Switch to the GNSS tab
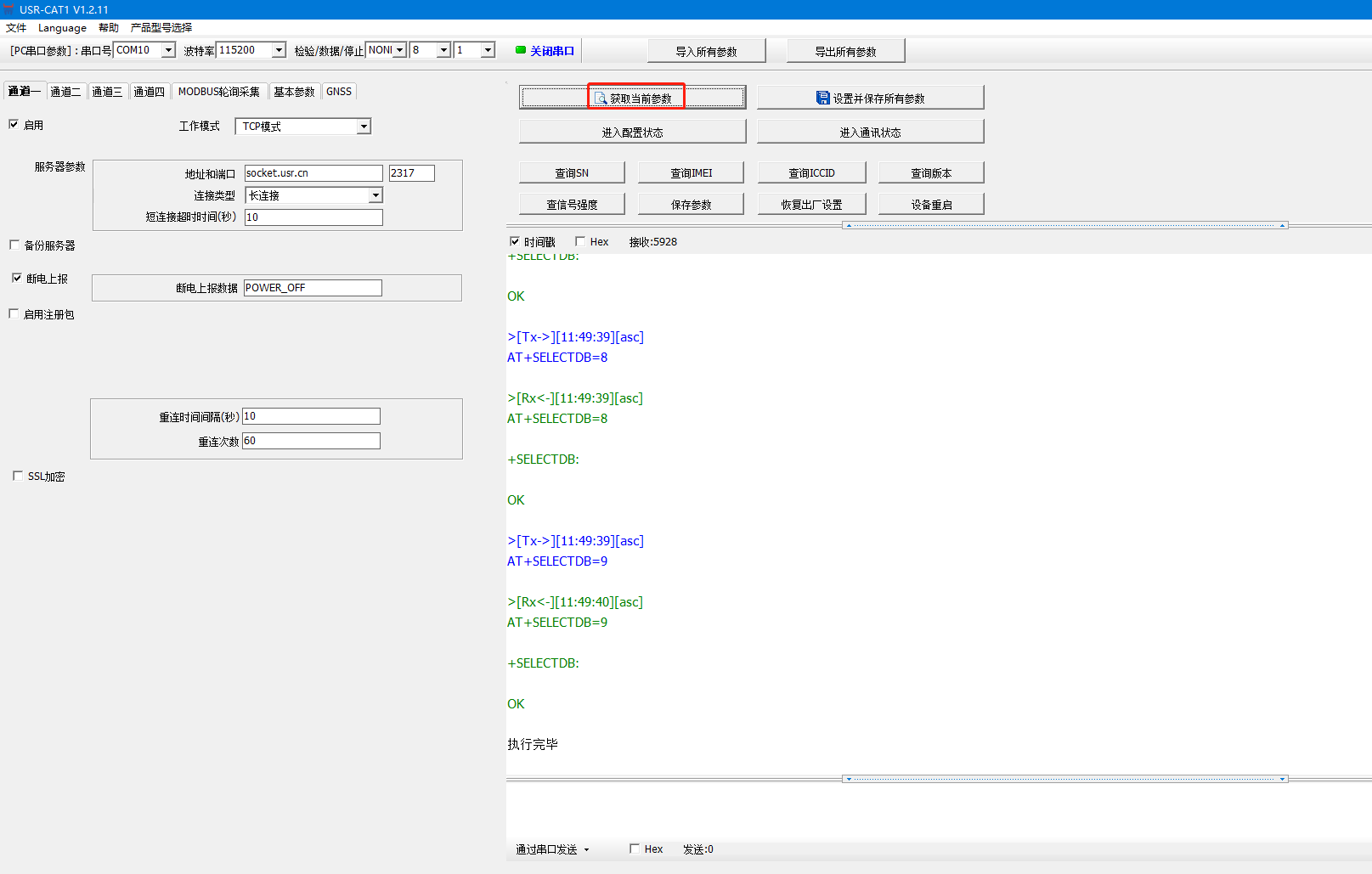This screenshot has height=874, width=1372. point(338,92)
